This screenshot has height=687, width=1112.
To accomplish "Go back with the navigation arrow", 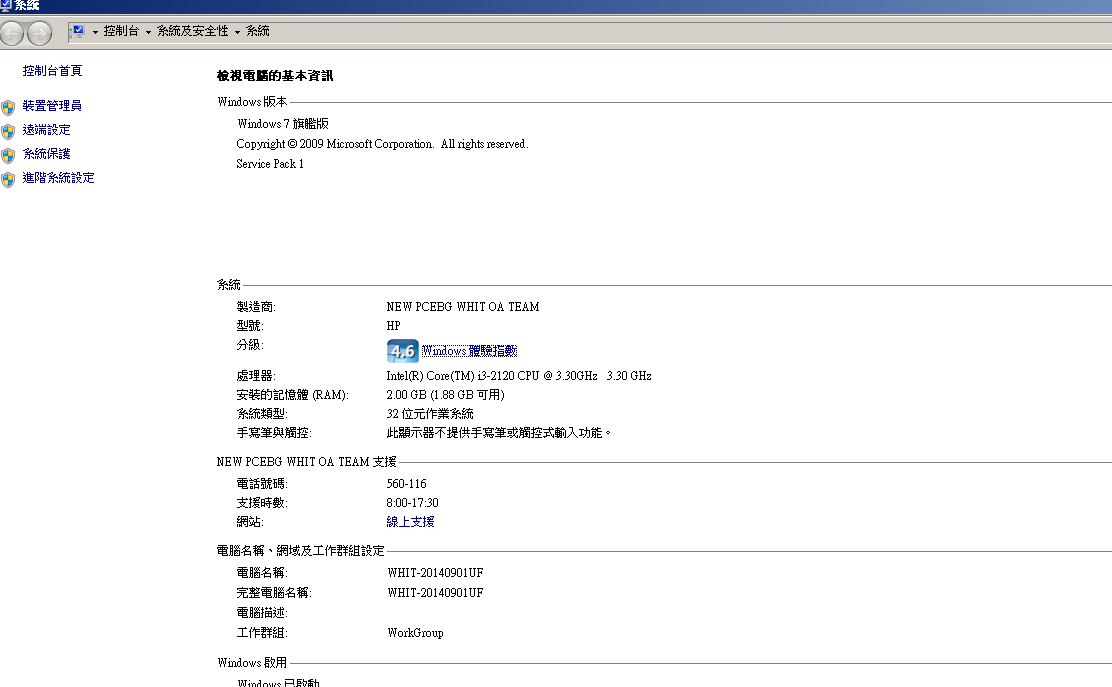I will 11,33.
